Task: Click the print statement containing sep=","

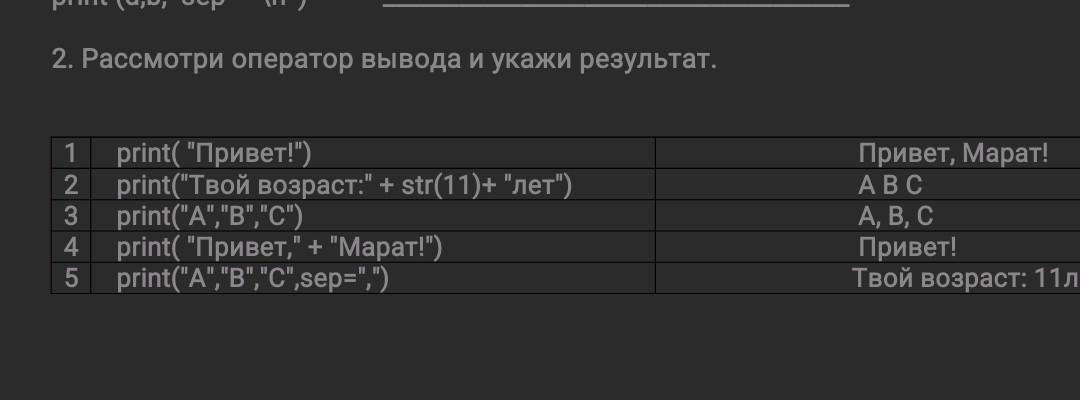Action: pos(252,278)
